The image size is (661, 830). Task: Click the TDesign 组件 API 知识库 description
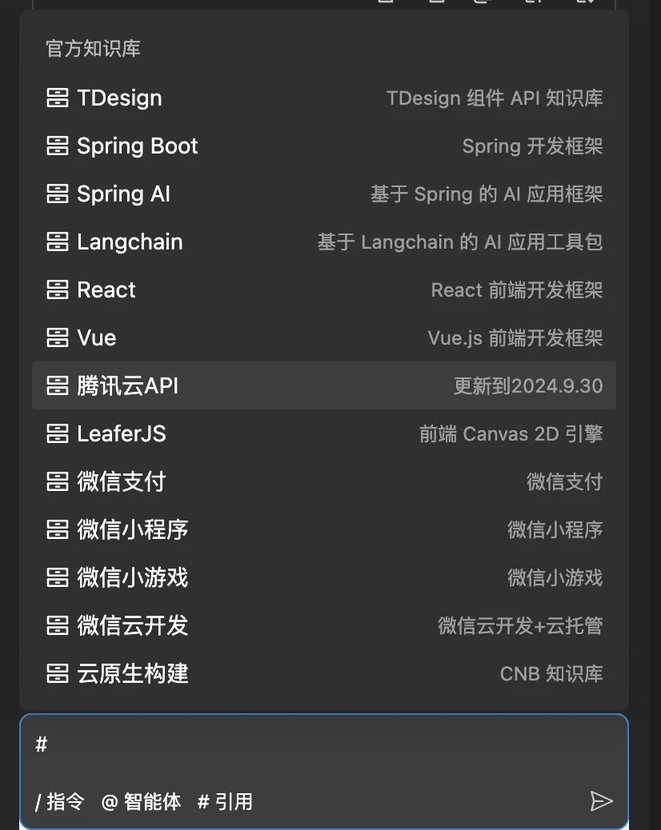pyautogui.click(x=494, y=98)
